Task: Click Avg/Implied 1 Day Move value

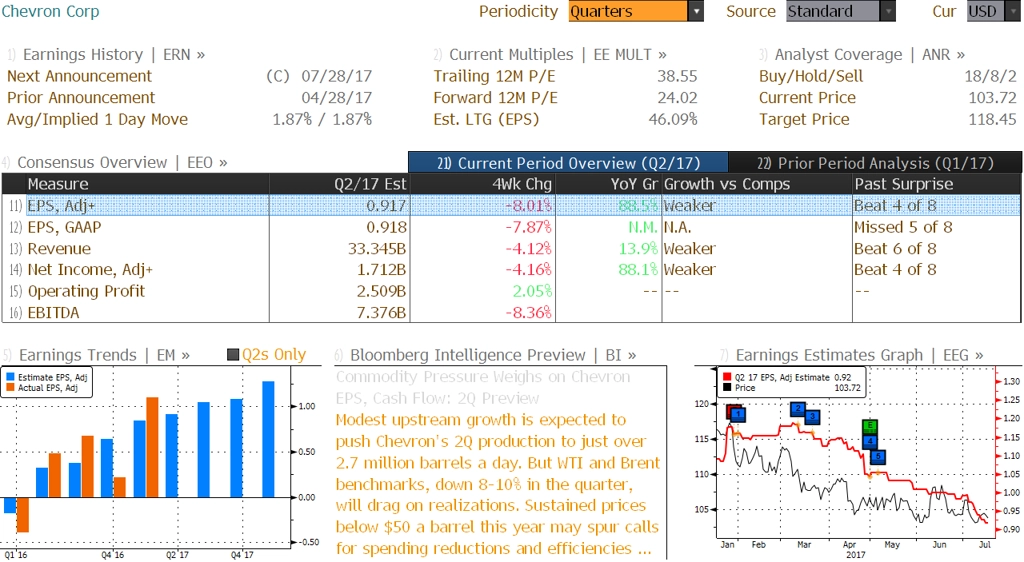Action: pos(322,119)
